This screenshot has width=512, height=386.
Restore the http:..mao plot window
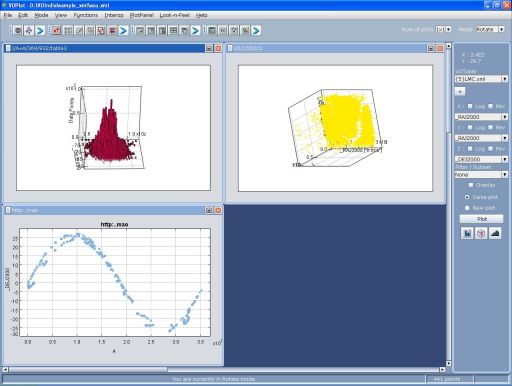(x=209, y=210)
